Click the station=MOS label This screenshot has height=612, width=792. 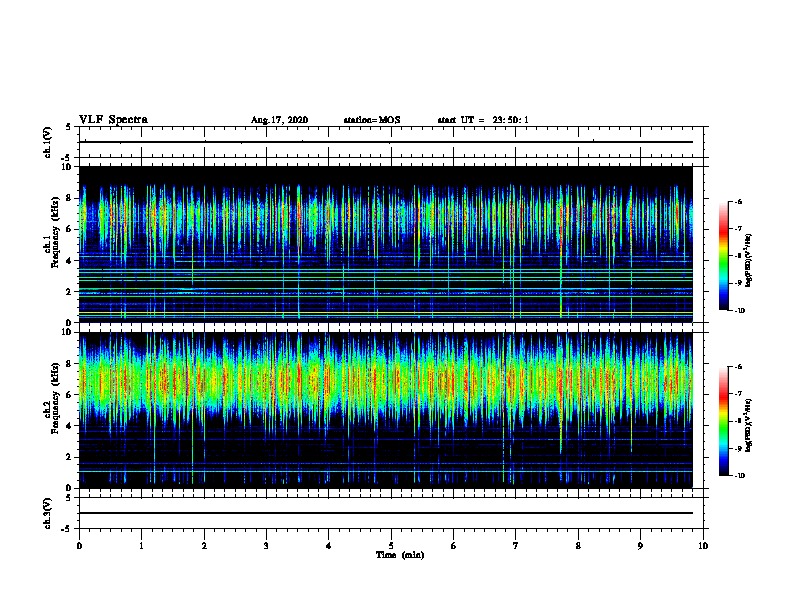tap(372, 120)
